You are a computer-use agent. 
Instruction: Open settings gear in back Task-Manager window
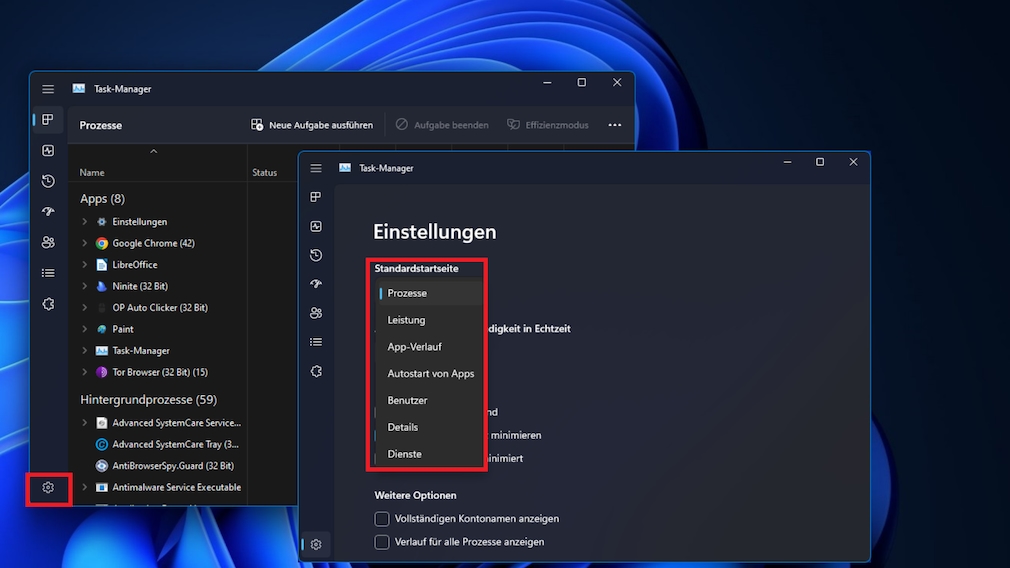click(x=48, y=488)
